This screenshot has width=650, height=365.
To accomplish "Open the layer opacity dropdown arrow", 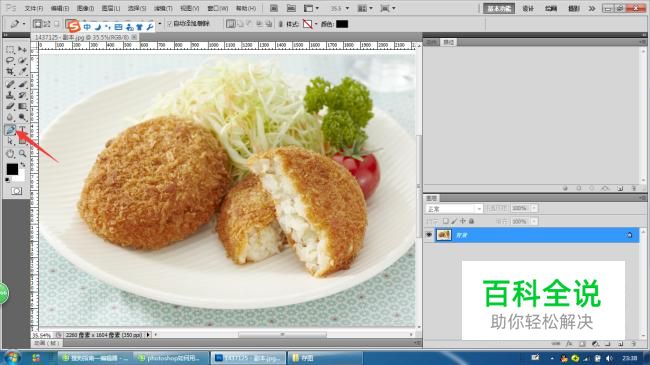I will pyautogui.click(x=534, y=208).
